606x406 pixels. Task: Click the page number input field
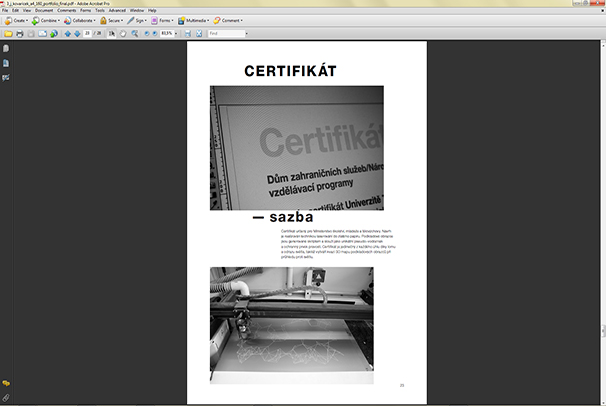[x=89, y=33]
